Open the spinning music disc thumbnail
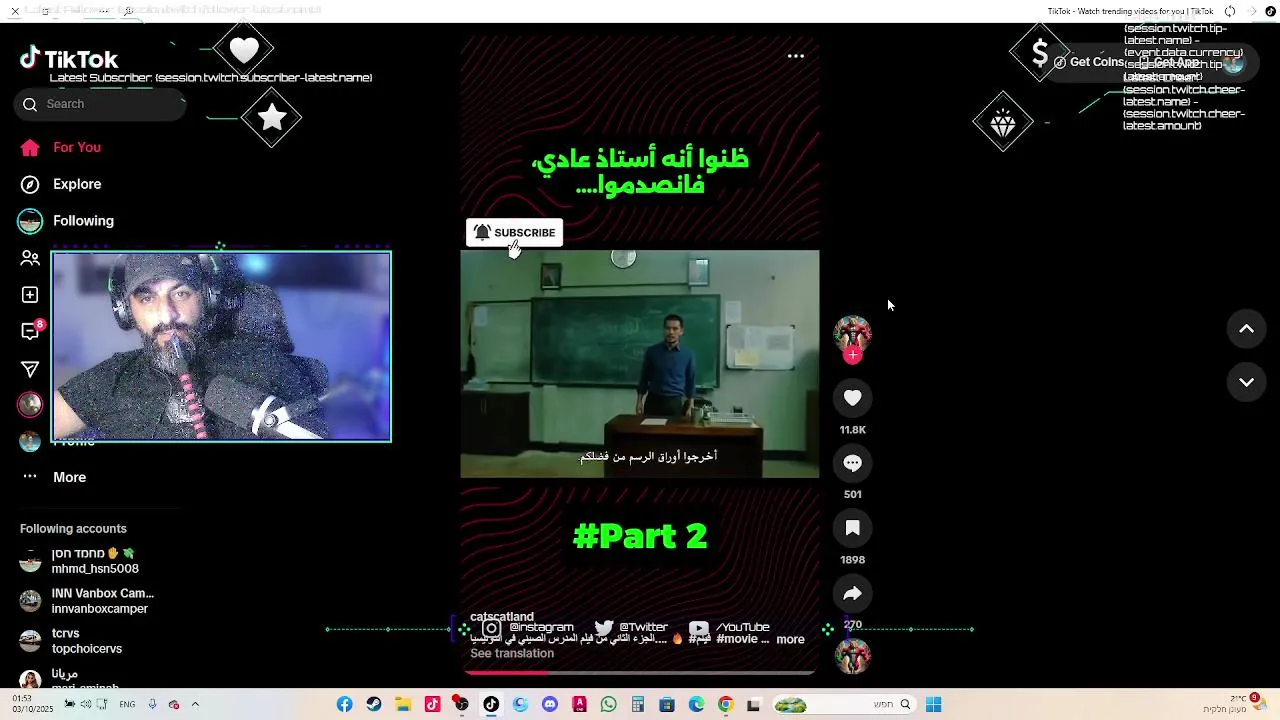The height and width of the screenshot is (720, 1280). [852, 656]
